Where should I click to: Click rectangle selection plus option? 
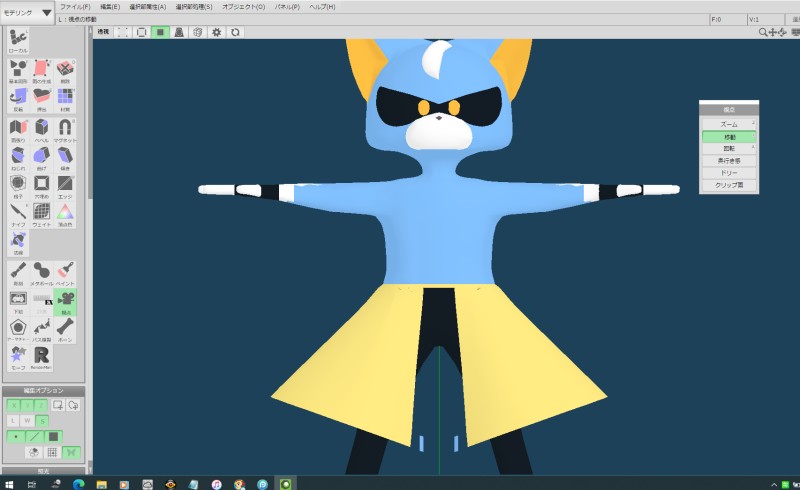point(58,405)
